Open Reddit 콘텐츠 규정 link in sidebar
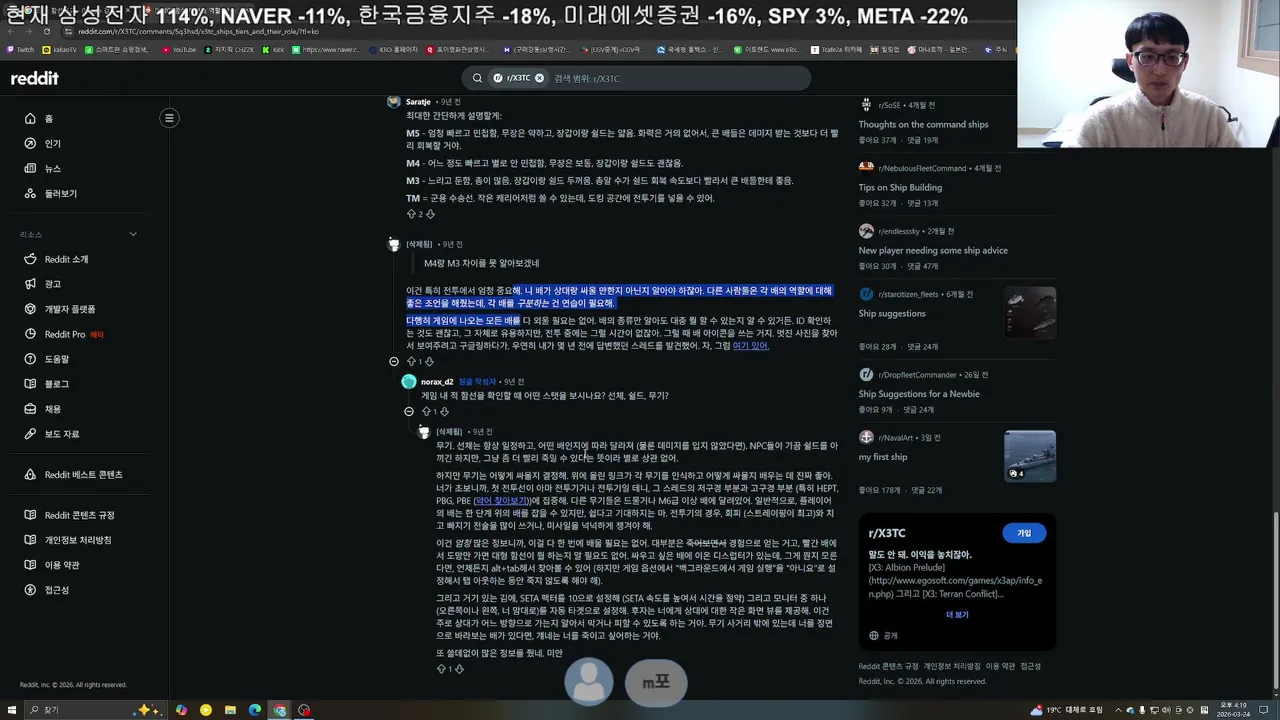 [x=80, y=515]
